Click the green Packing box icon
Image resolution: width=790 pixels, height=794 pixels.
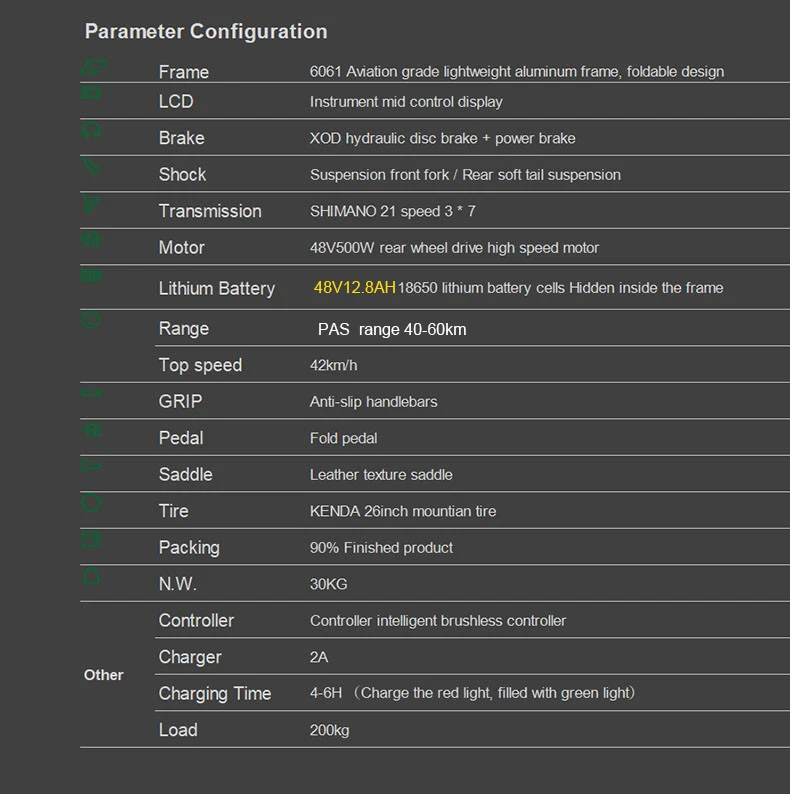click(x=91, y=540)
